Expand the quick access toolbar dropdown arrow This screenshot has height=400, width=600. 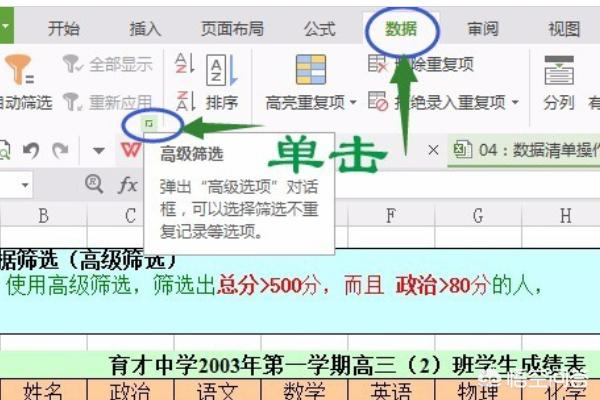(x=99, y=150)
